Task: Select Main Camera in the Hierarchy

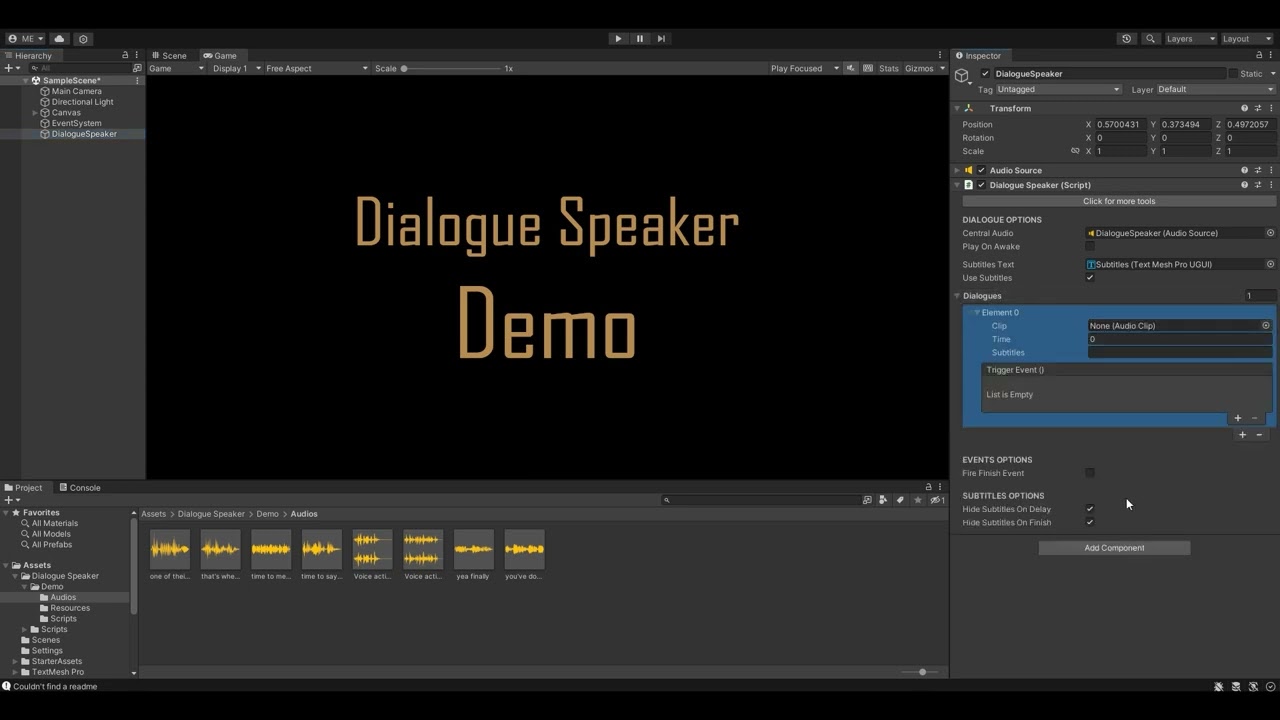Action: point(76,91)
